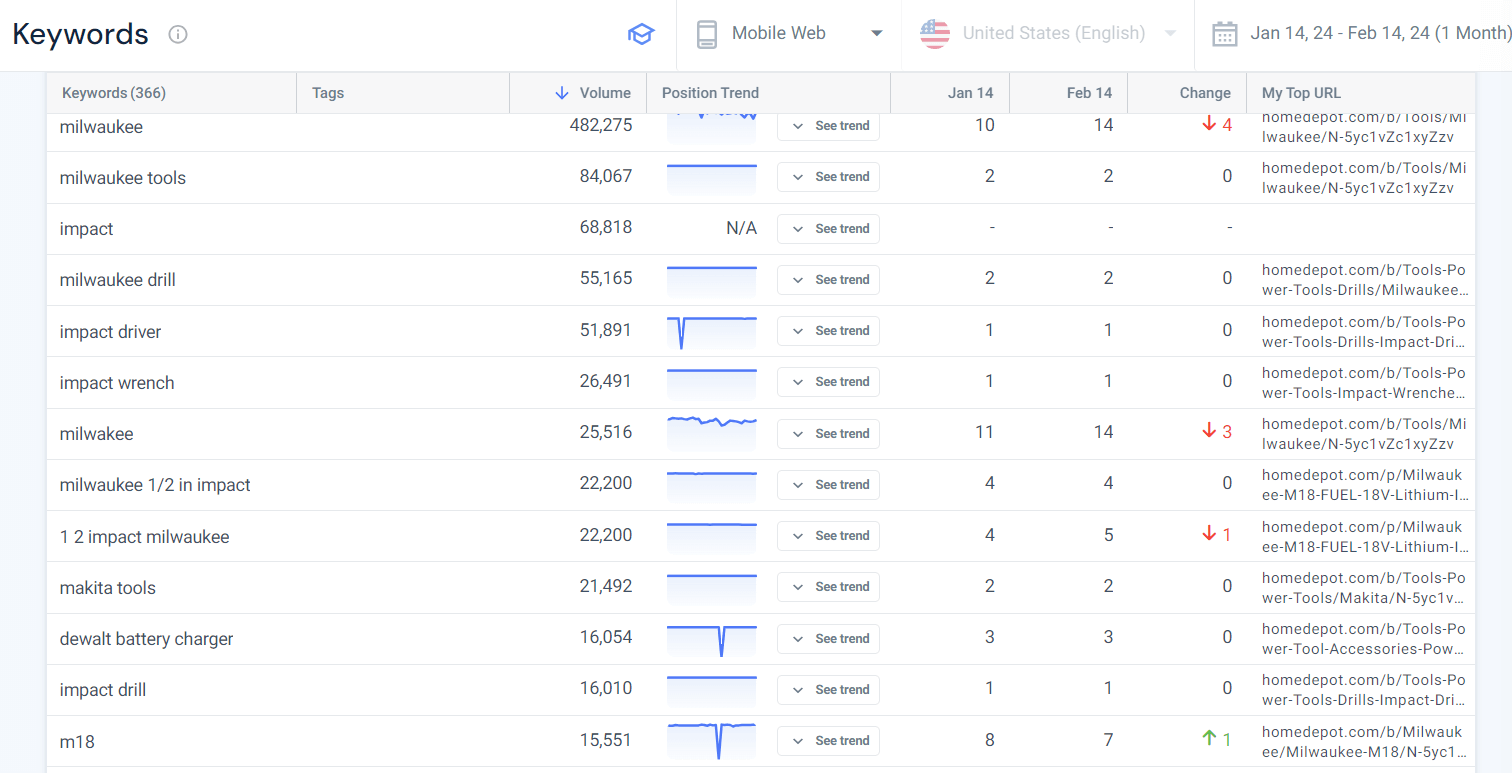
Task: Click the blue sort arrow beside Volume
Action: (x=562, y=93)
